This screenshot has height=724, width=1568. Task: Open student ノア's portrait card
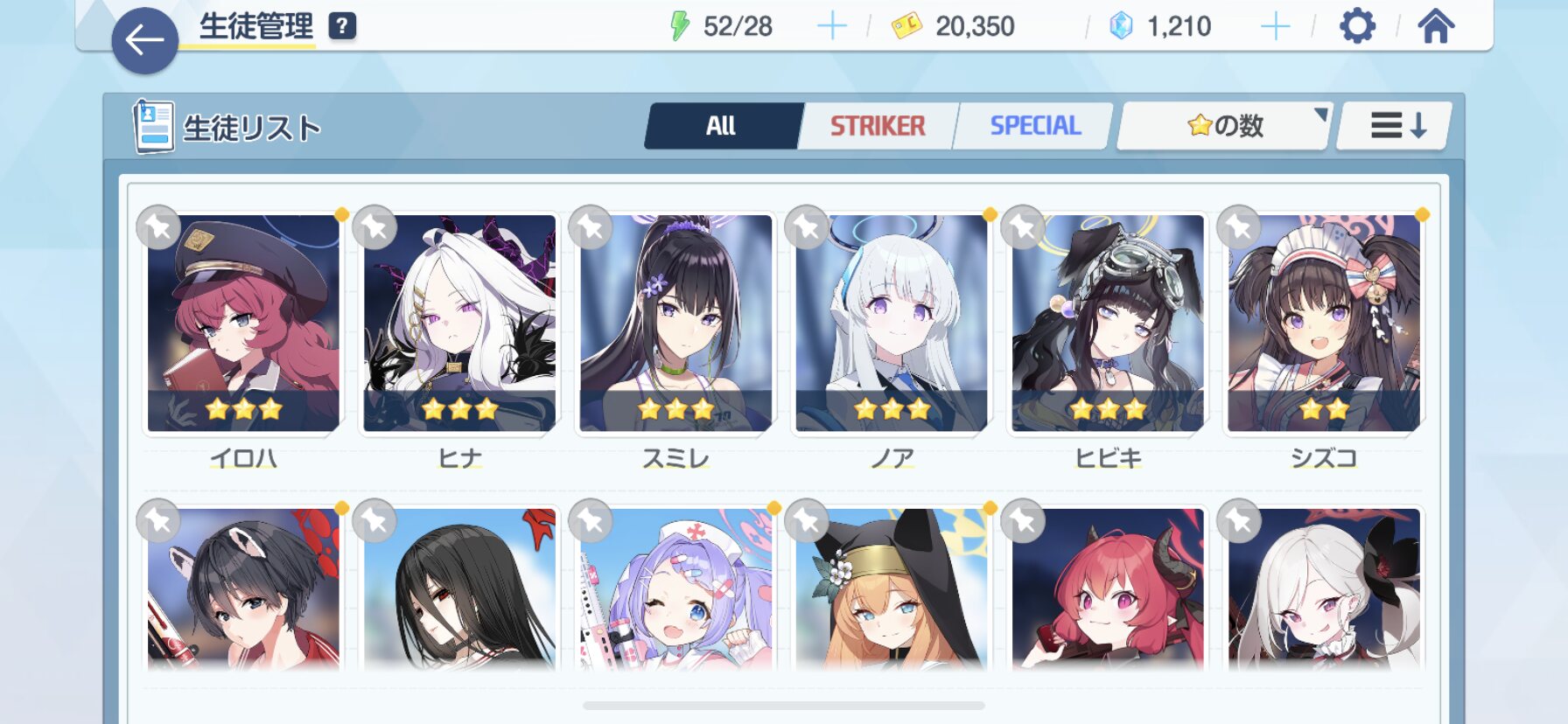coord(892,324)
